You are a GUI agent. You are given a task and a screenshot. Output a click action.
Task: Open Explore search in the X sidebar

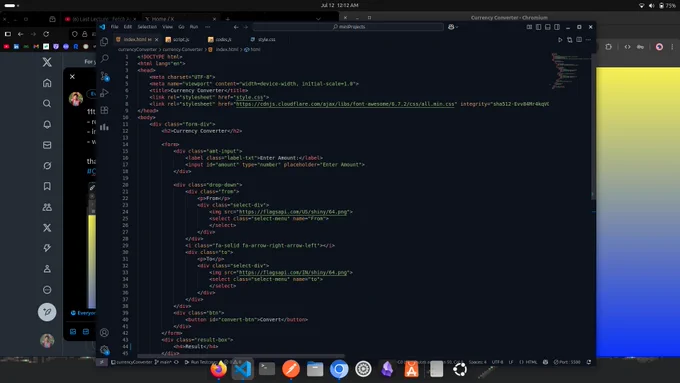pyautogui.click(x=47, y=103)
